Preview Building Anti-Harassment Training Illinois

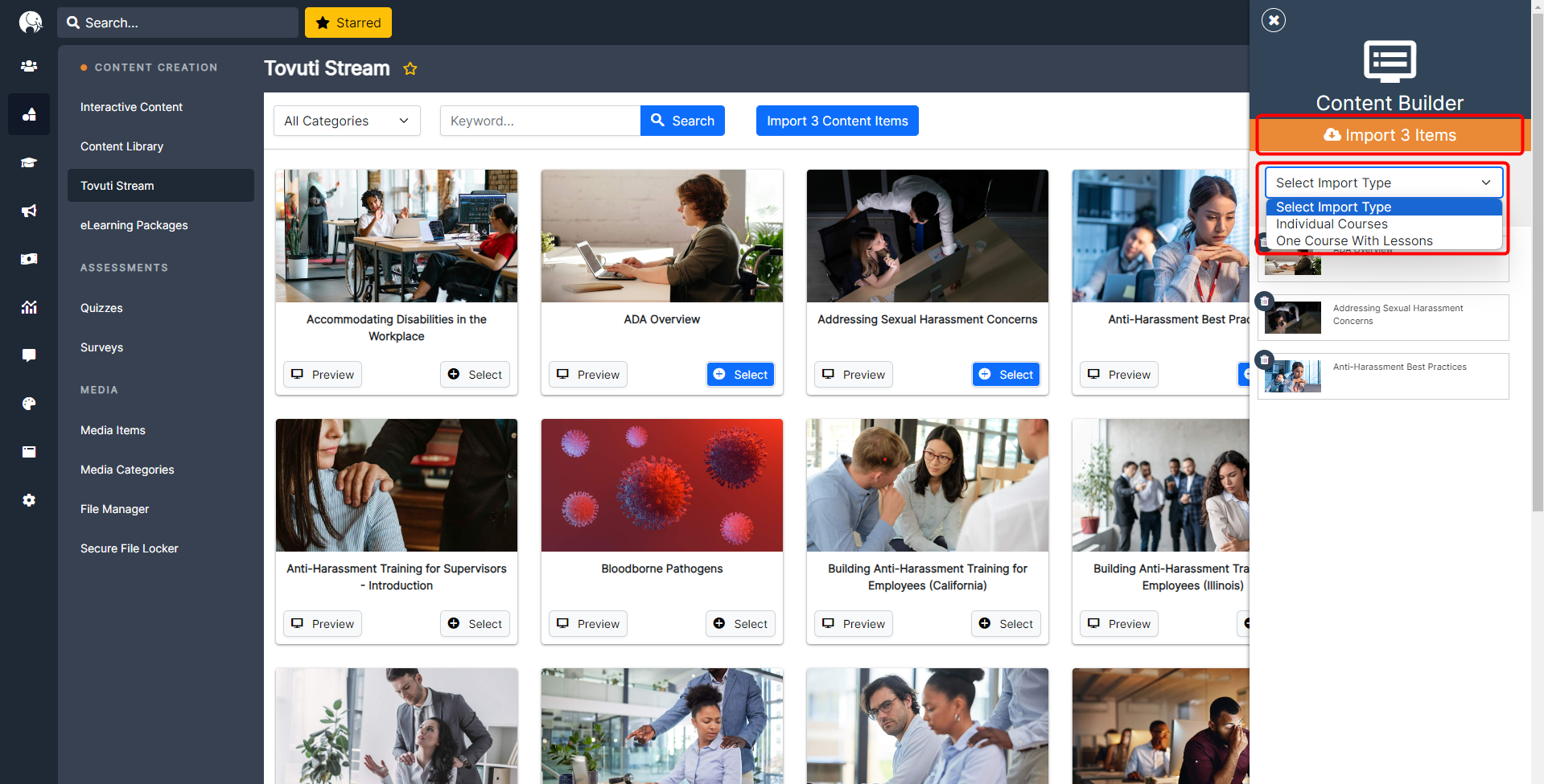click(1119, 624)
